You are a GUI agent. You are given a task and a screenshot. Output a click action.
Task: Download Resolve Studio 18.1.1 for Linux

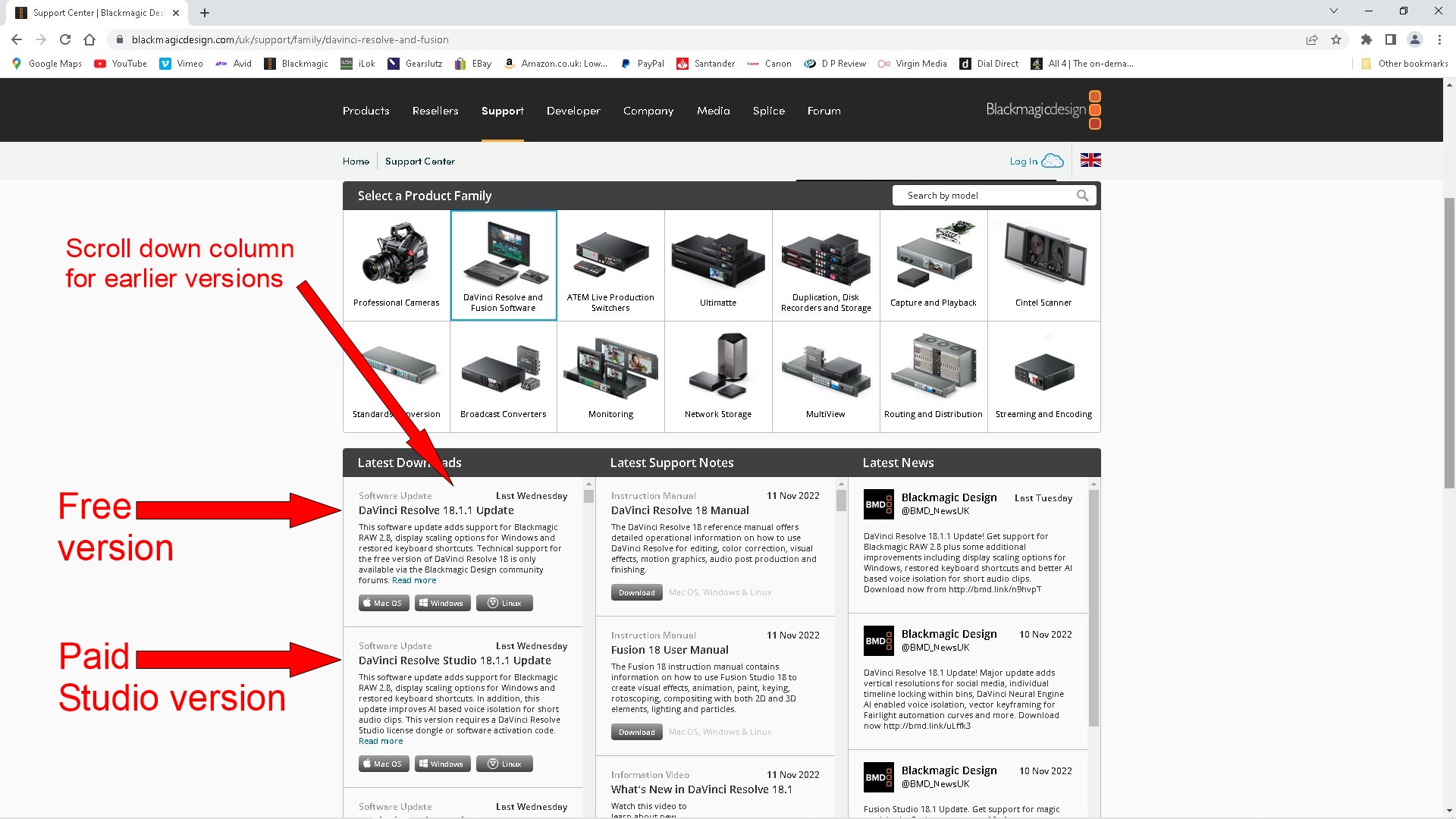pyautogui.click(x=504, y=764)
